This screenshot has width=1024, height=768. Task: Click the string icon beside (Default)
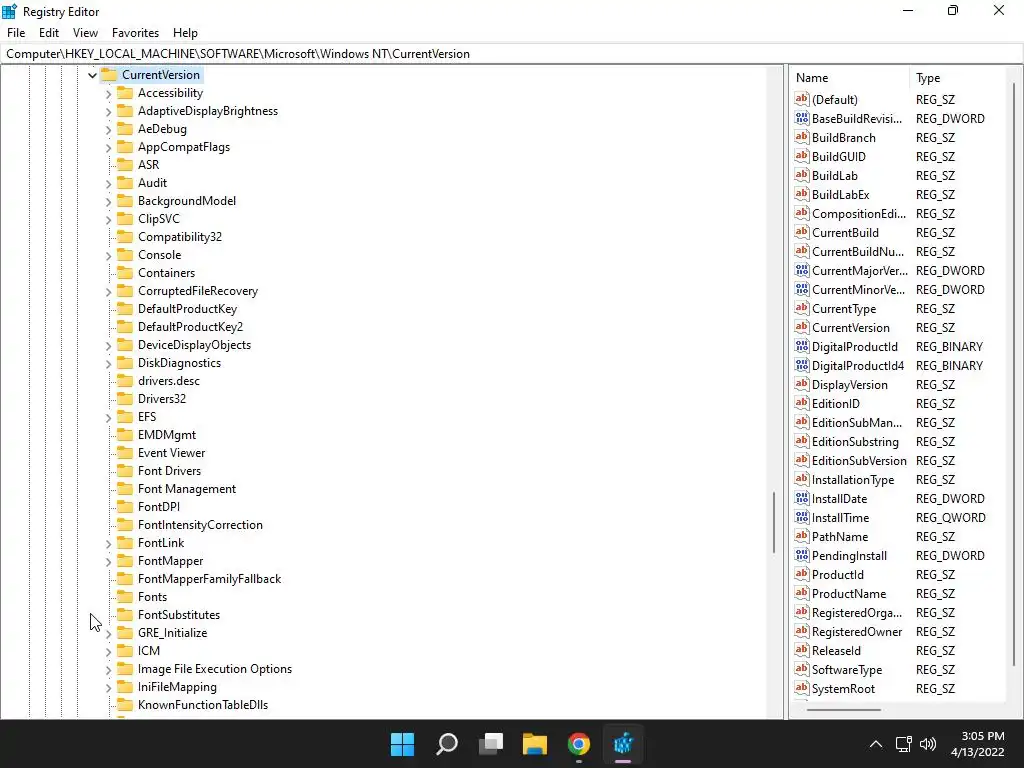pyautogui.click(x=801, y=99)
